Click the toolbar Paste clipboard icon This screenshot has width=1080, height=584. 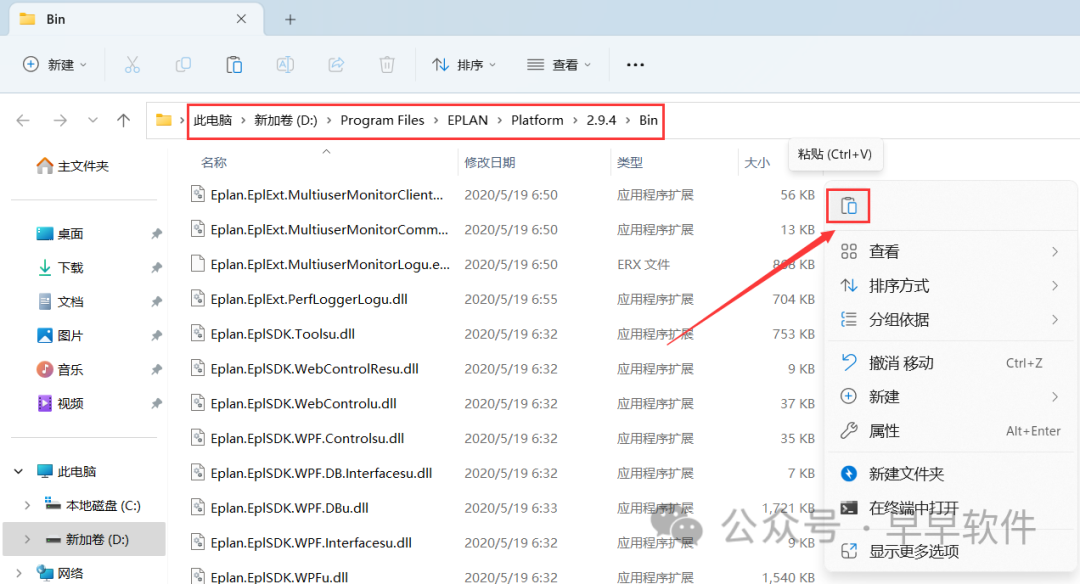[234, 65]
